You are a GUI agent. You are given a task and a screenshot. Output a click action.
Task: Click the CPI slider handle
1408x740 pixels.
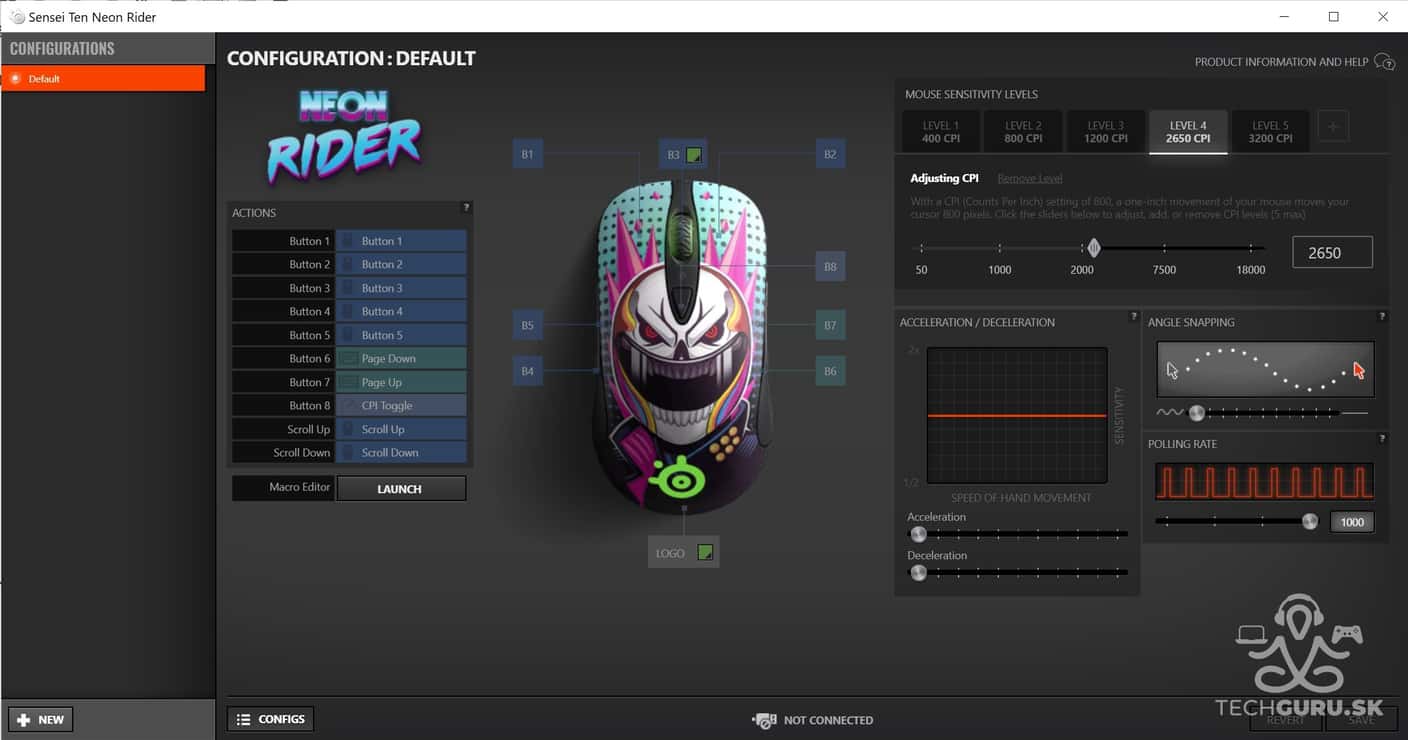(x=1094, y=247)
